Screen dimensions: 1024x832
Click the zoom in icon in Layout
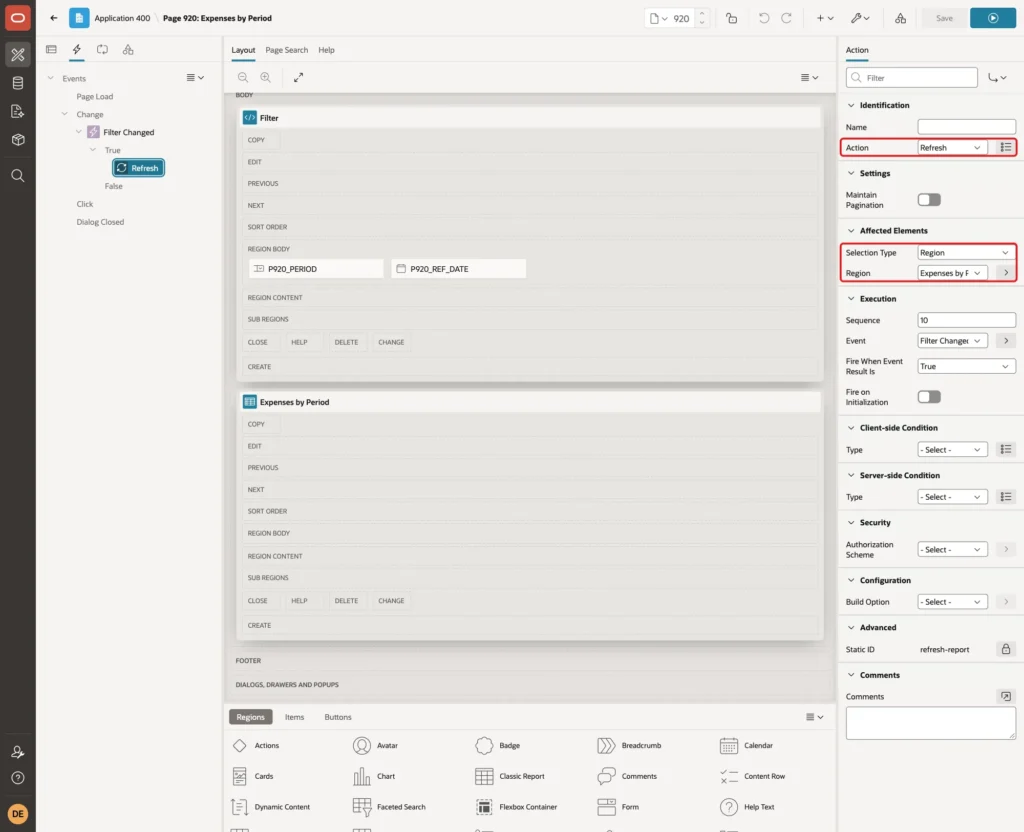coord(265,77)
